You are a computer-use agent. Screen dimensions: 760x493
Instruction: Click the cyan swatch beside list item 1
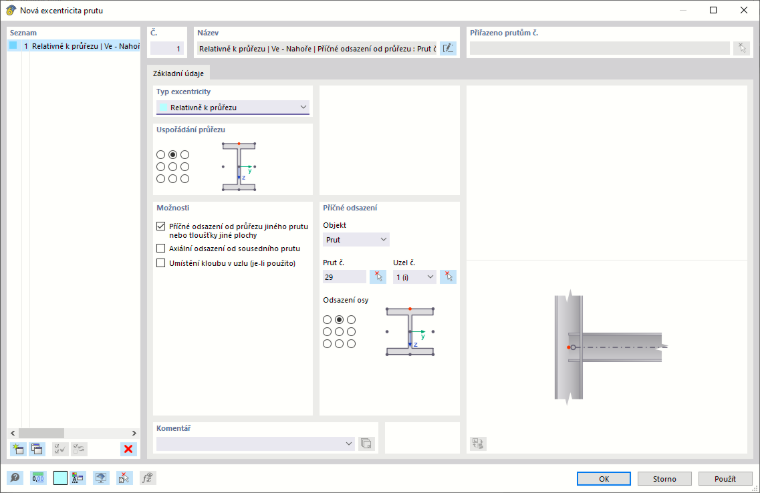pyautogui.click(x=14, y=46)
